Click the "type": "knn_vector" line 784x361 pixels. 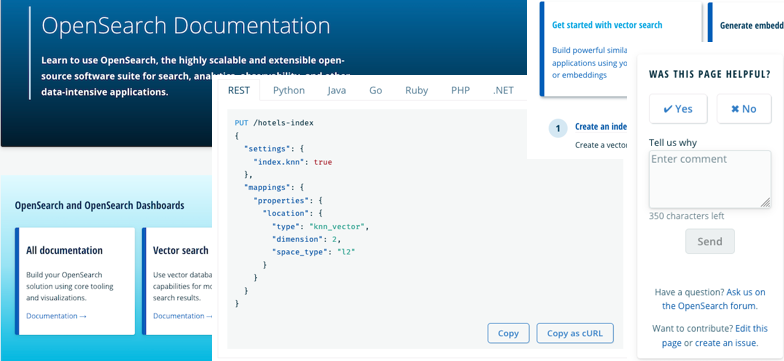320,226
